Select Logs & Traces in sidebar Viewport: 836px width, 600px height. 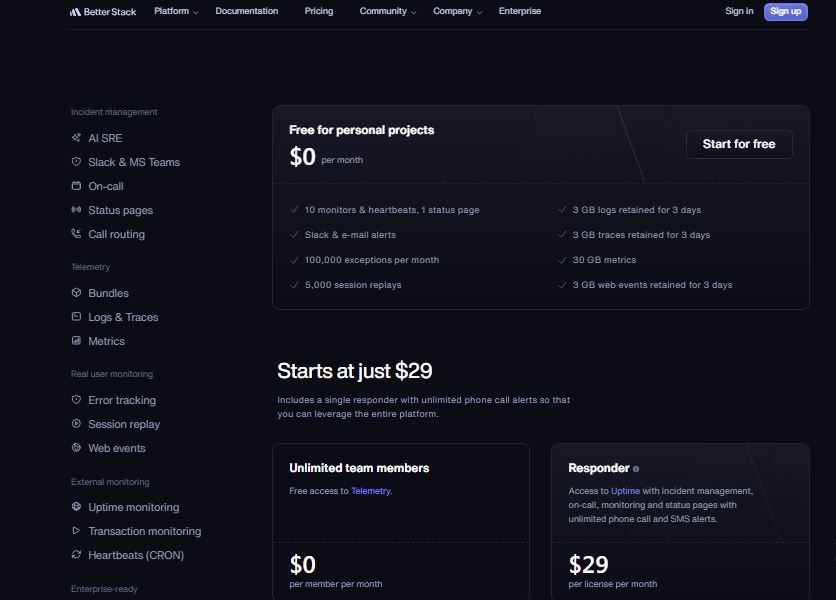[x=123, y=317]
